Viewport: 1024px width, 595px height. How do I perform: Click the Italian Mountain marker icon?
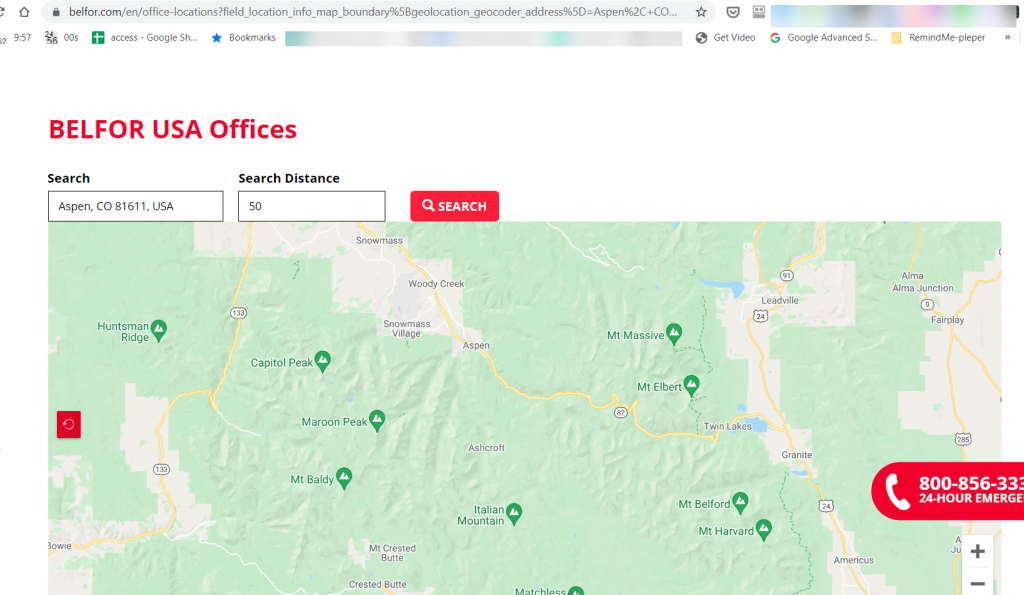(514, 513)
